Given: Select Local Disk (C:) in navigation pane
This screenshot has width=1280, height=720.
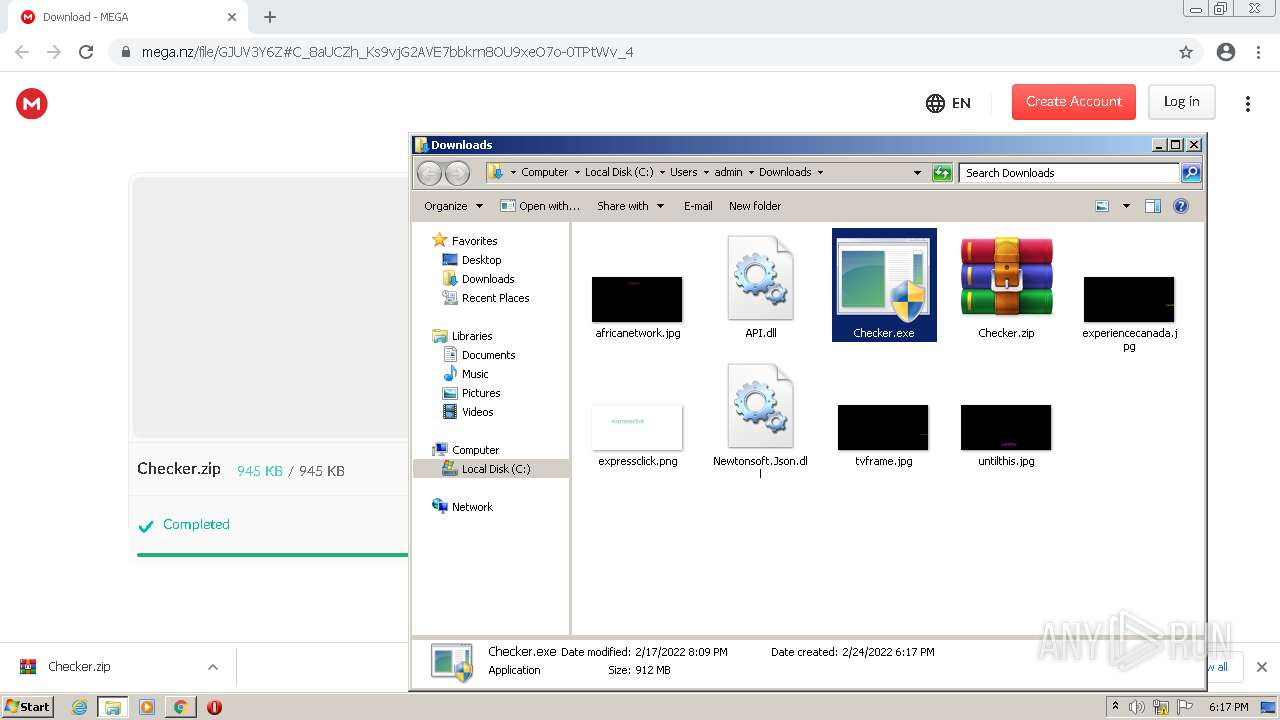Looking at the screenshot, I should point(491,469).
